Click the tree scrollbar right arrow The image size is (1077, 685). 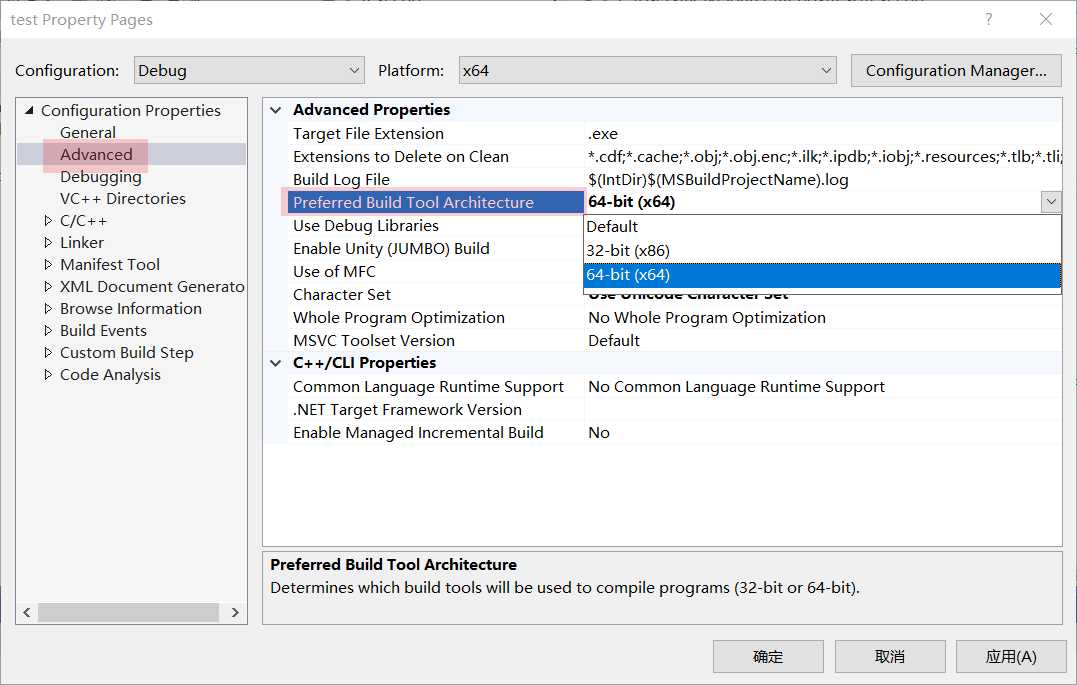coord(235,612)
